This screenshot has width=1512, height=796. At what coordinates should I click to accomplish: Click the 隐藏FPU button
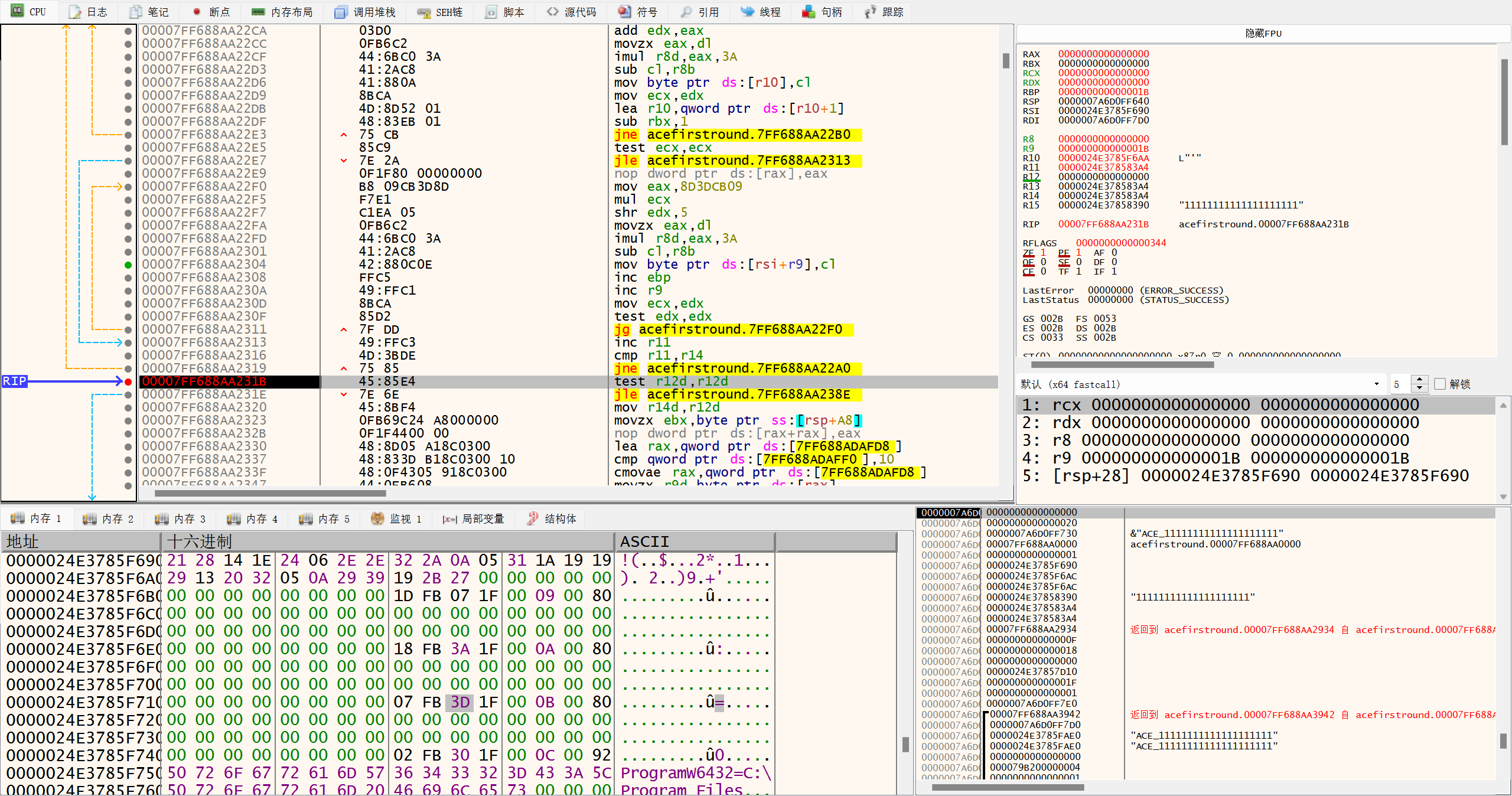[x=1263, y=34]
